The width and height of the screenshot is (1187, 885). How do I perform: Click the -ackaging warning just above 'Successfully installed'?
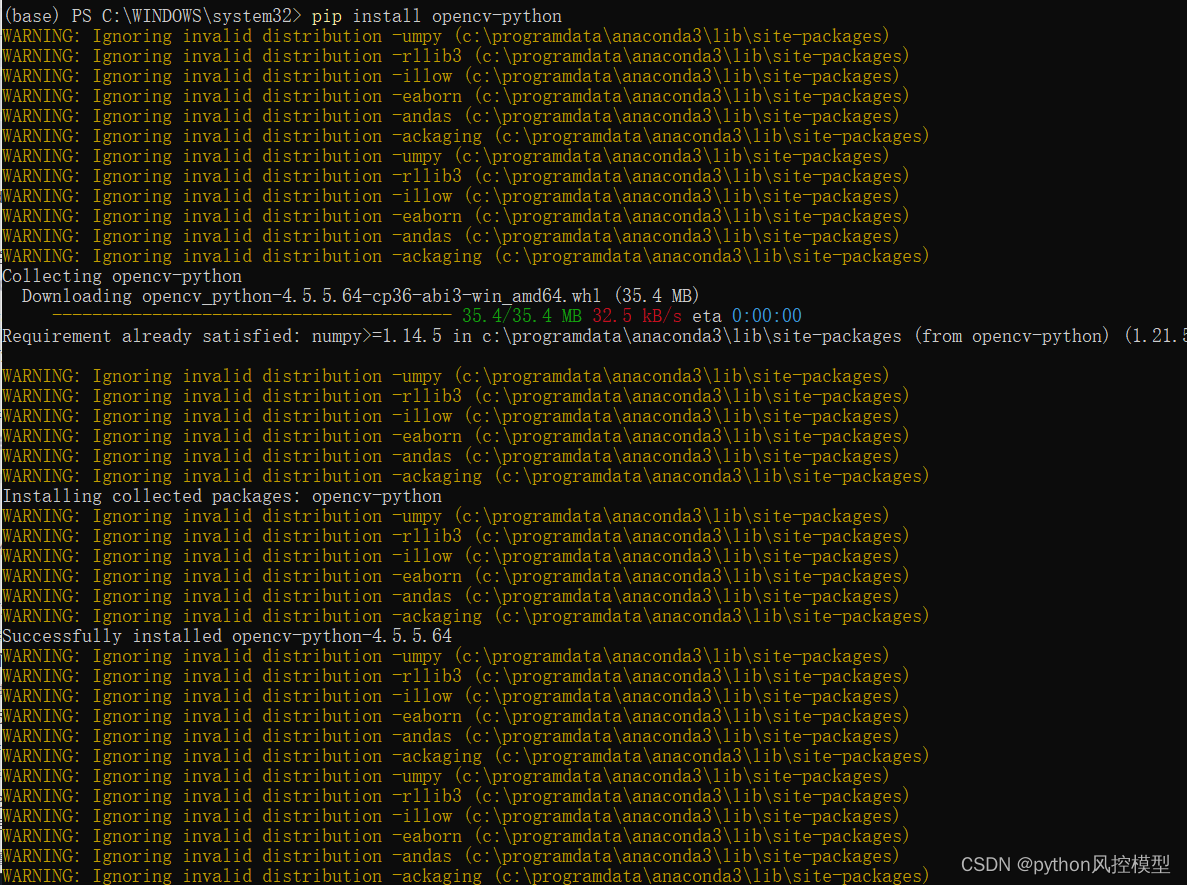tap(466, 616)
